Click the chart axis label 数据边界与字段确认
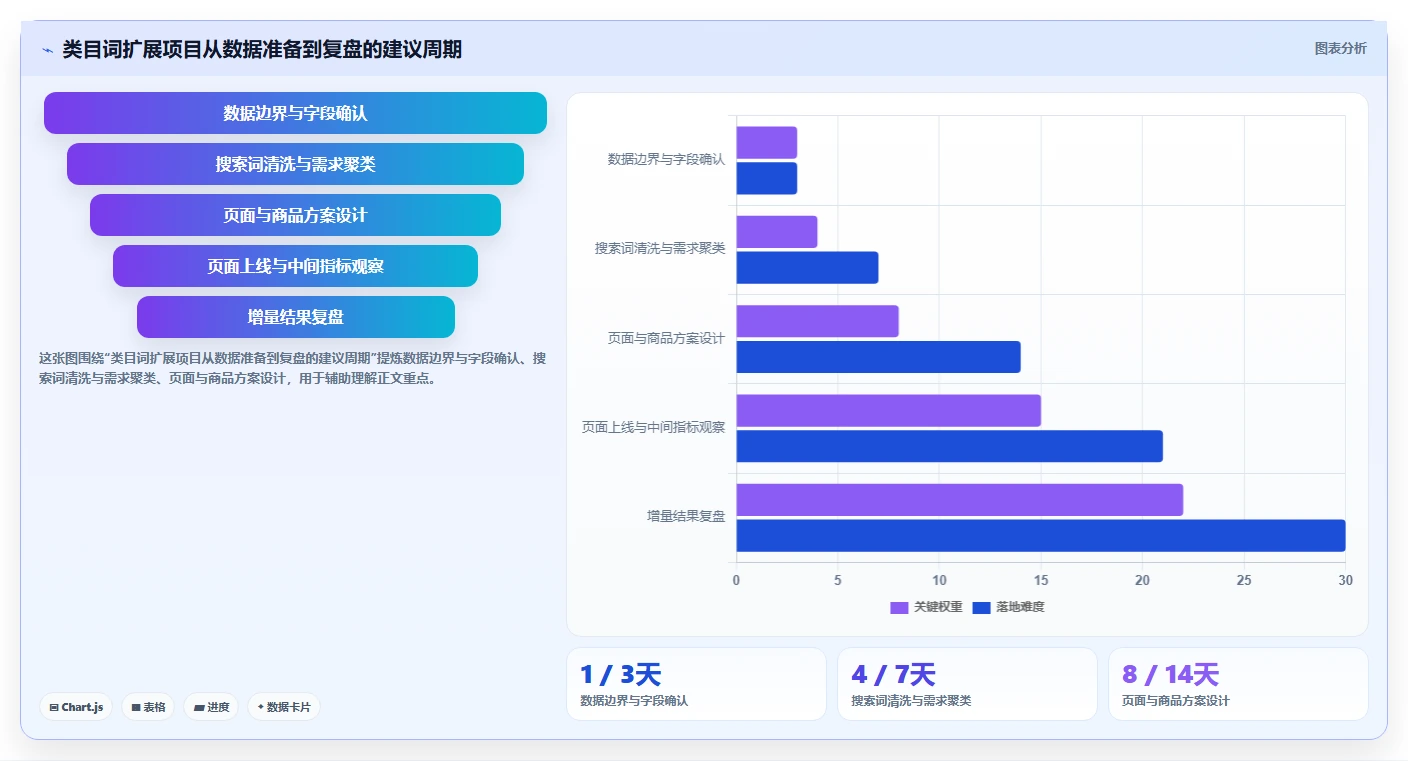Screen dimensions: 1408x761 pos(667,160)
